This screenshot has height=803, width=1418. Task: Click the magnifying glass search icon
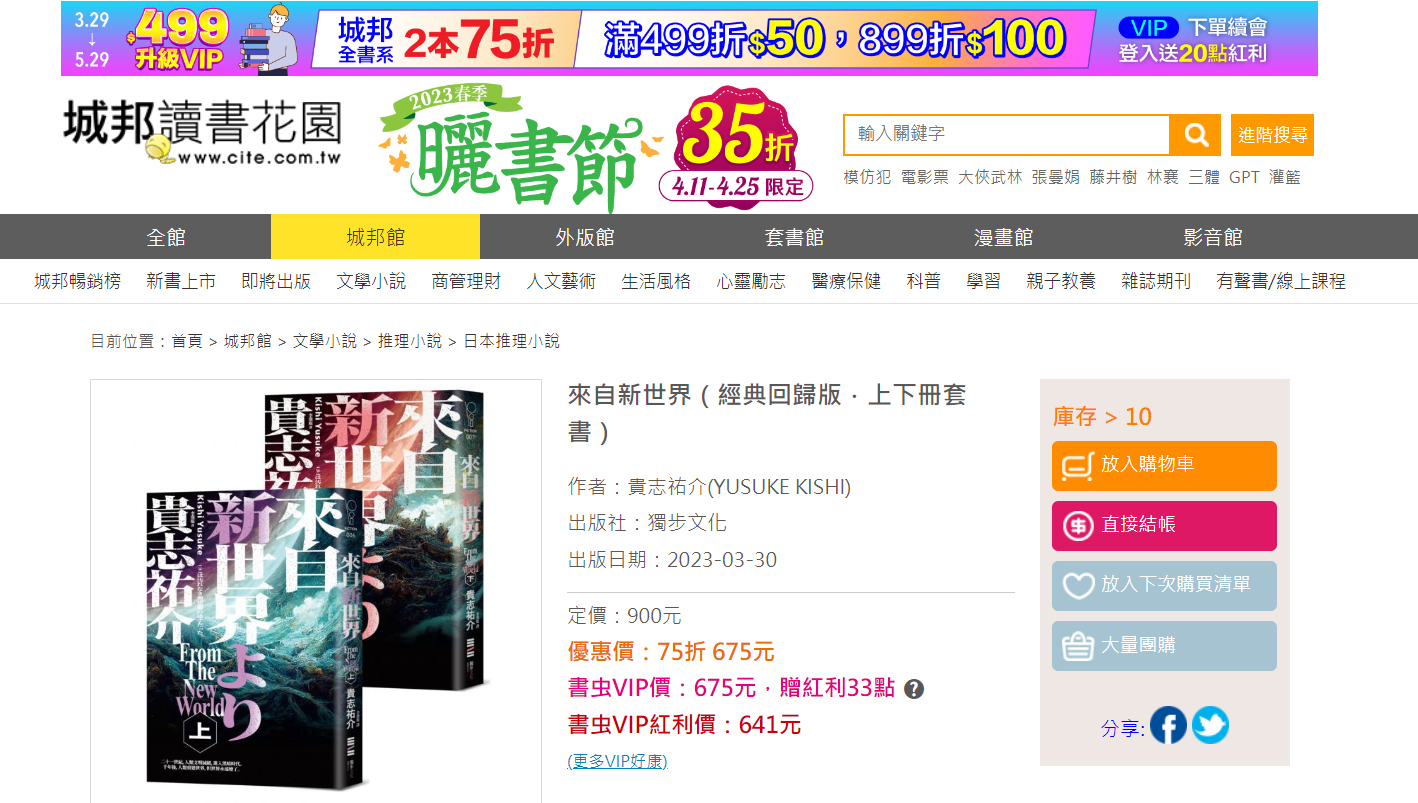click(x=1196, y=135)
